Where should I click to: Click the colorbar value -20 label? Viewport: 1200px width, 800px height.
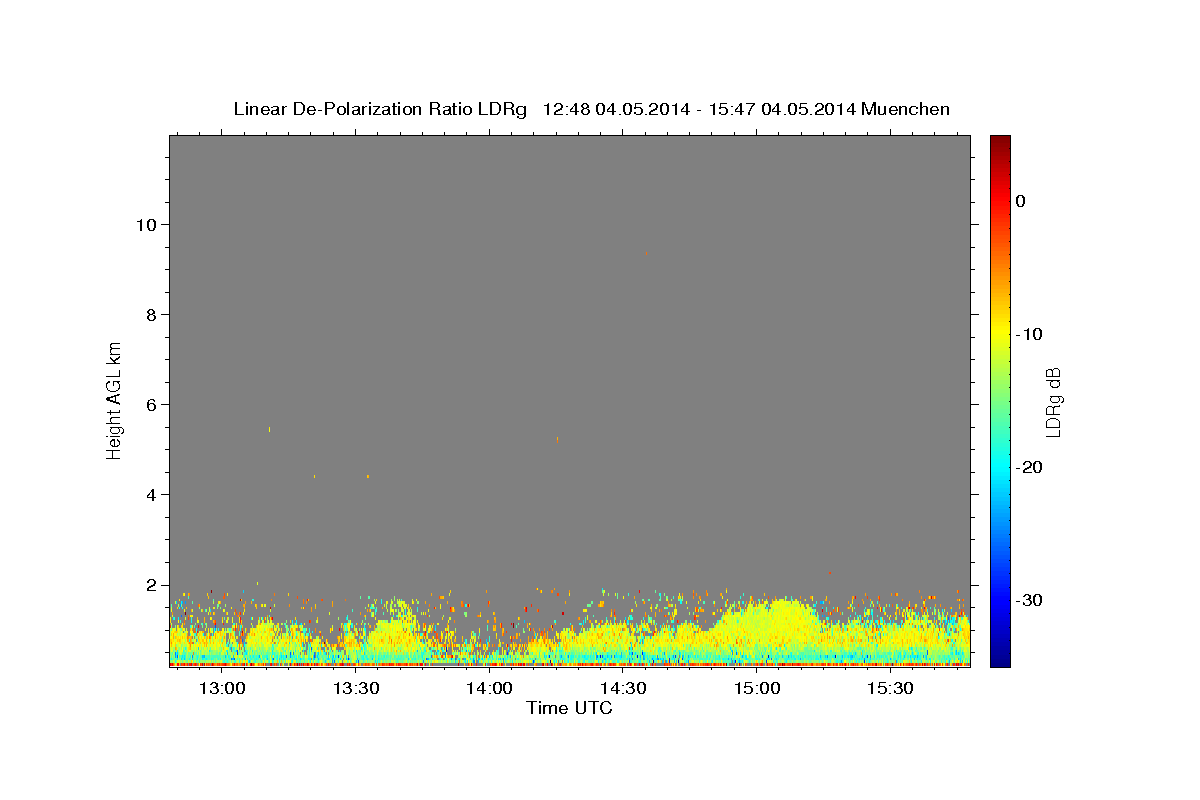pos(1029,467)
